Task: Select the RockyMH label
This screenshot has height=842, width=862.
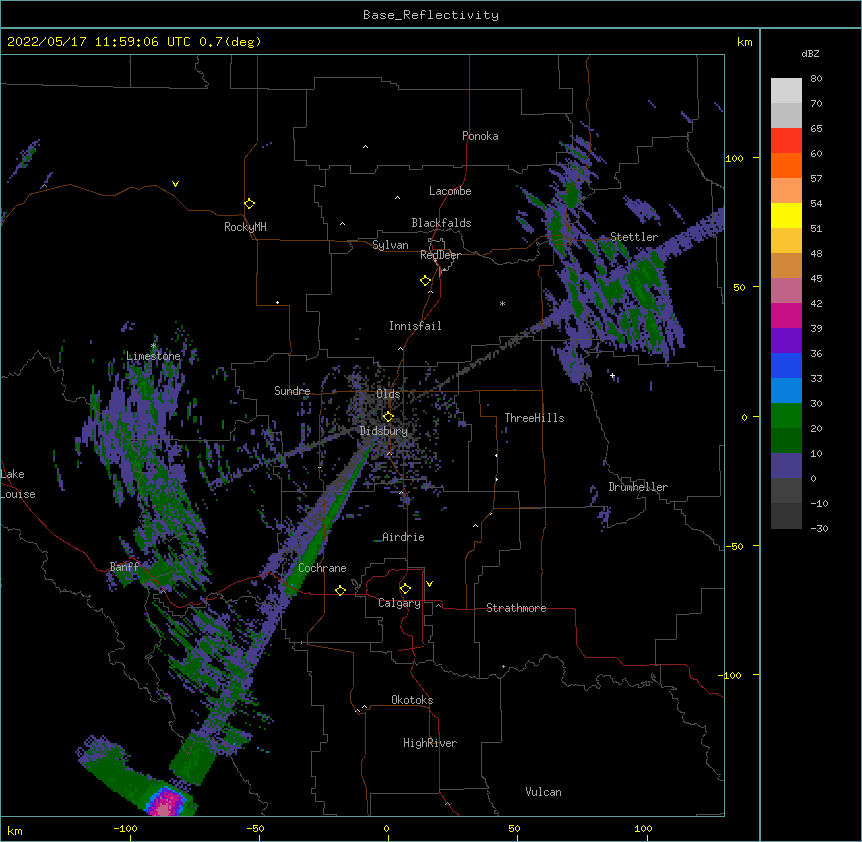Action: click(x=245, y=226)
